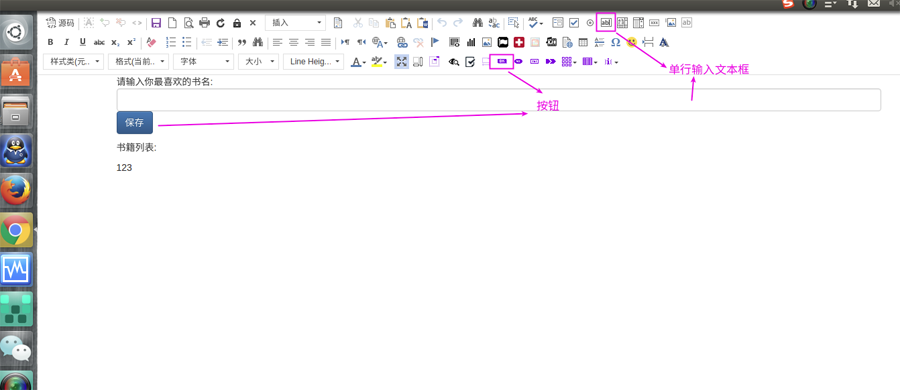Switch to 源码 source view

(x=60, y=23)
